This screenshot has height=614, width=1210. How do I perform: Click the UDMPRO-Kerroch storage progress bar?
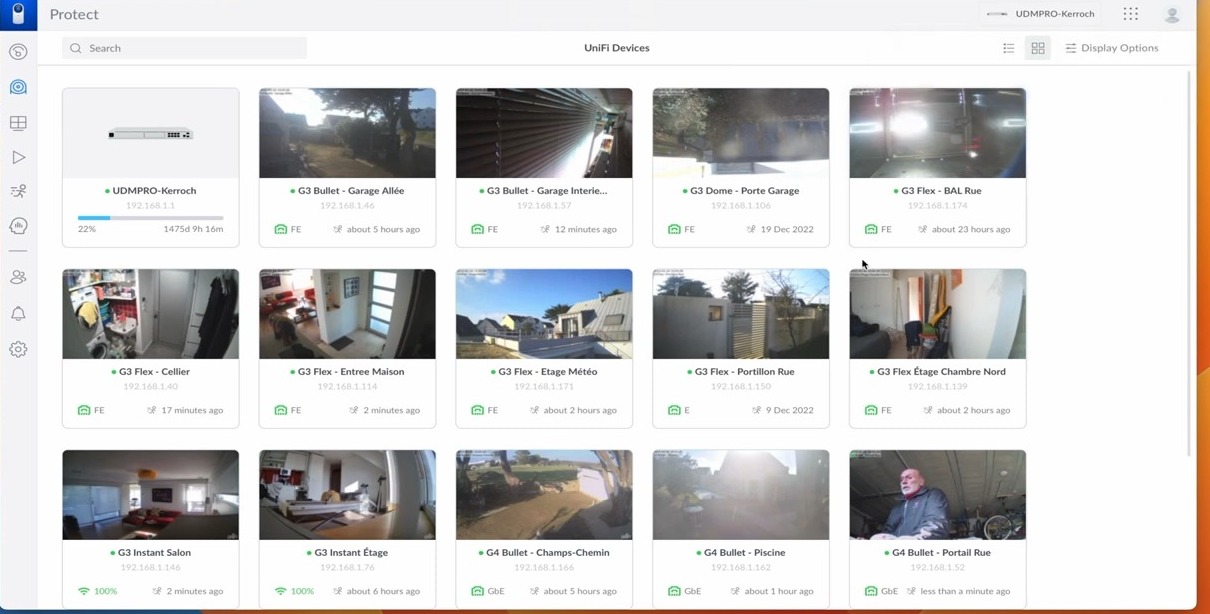(151, 217)
